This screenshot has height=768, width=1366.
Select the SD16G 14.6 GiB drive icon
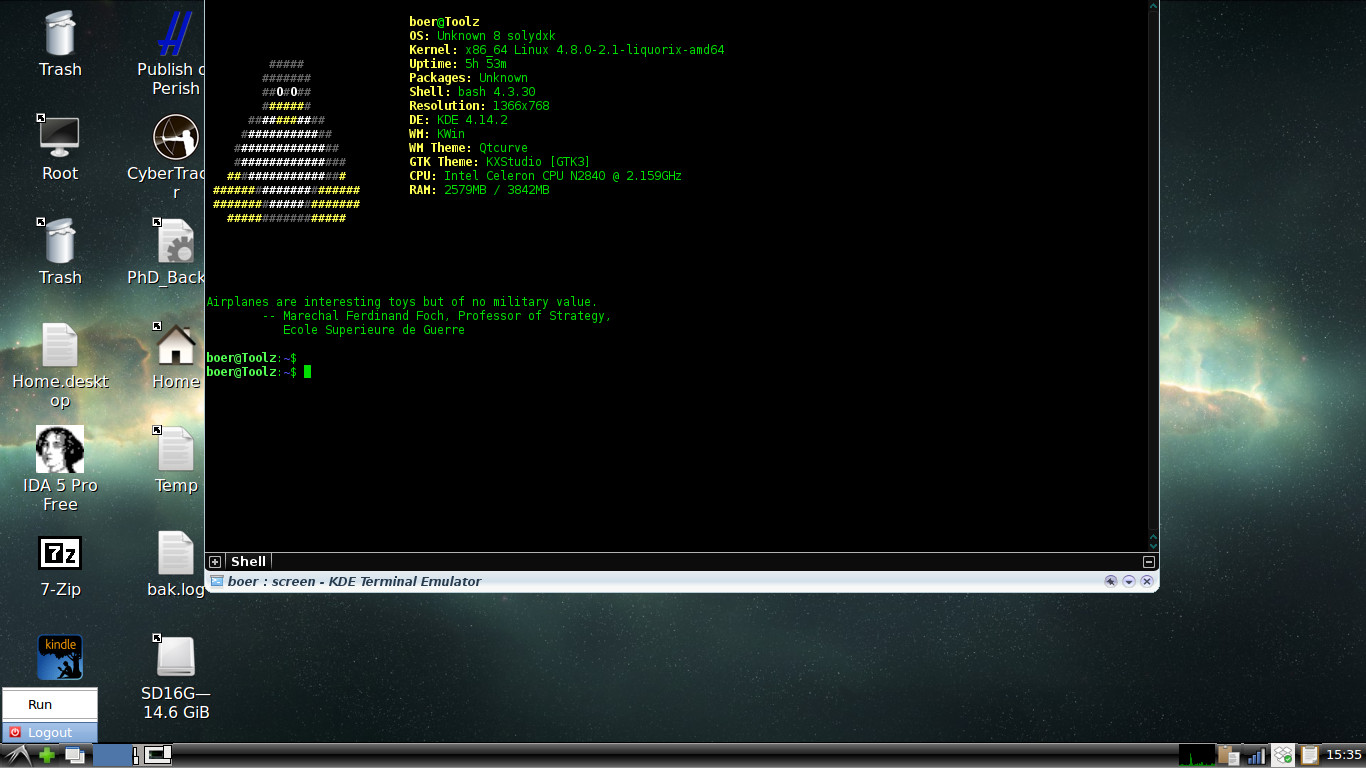coord(175,657)
